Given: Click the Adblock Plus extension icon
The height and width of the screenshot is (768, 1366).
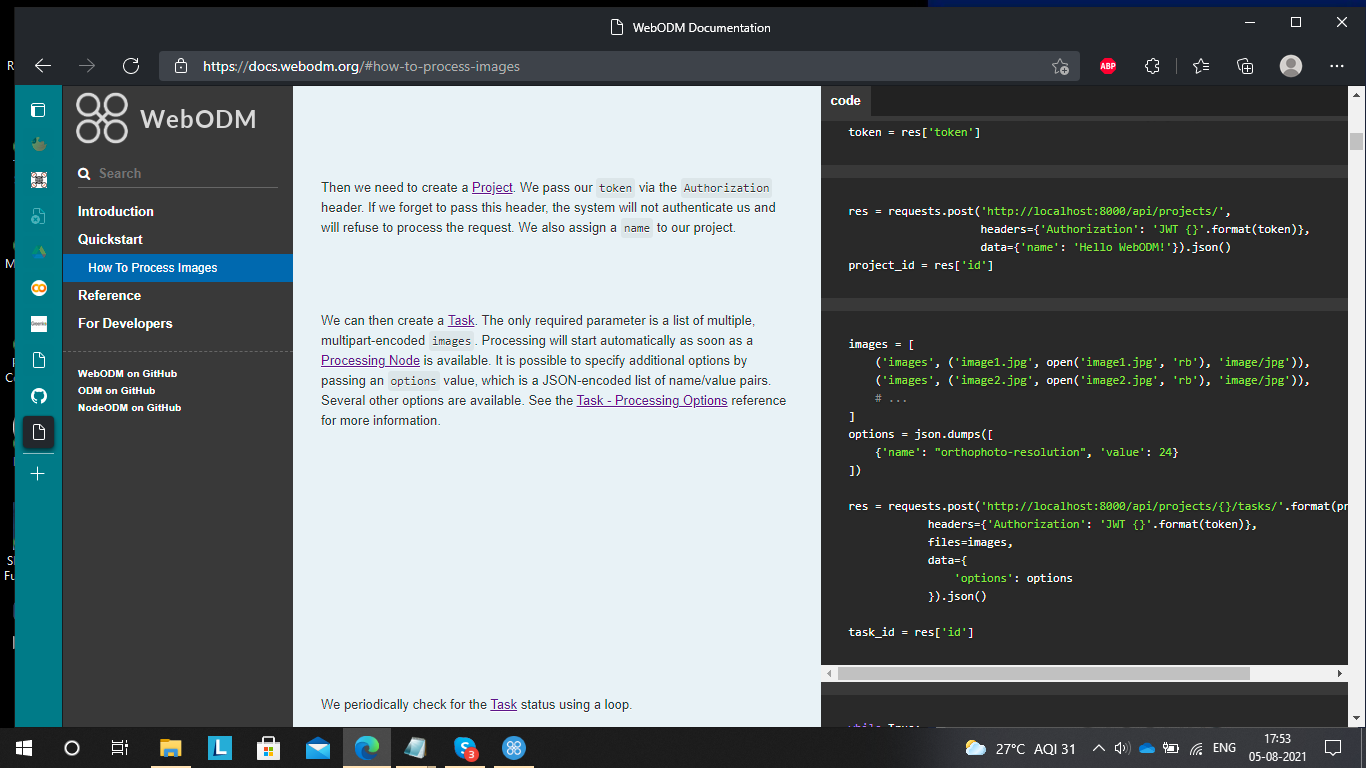Looking at the screenshot, I should pyautogui.click(x=1108, y=66).
